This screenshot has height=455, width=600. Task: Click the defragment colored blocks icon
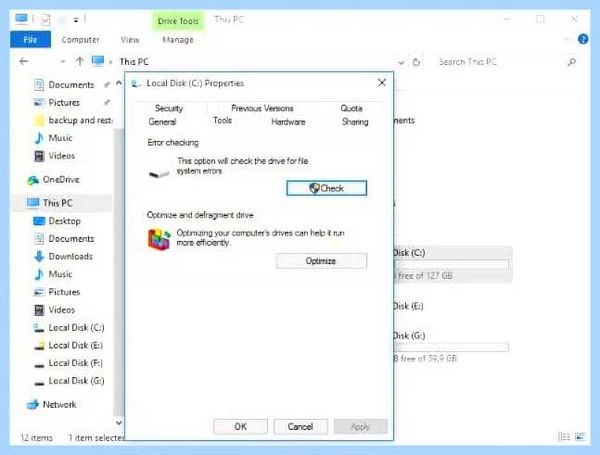coord(159,239)
